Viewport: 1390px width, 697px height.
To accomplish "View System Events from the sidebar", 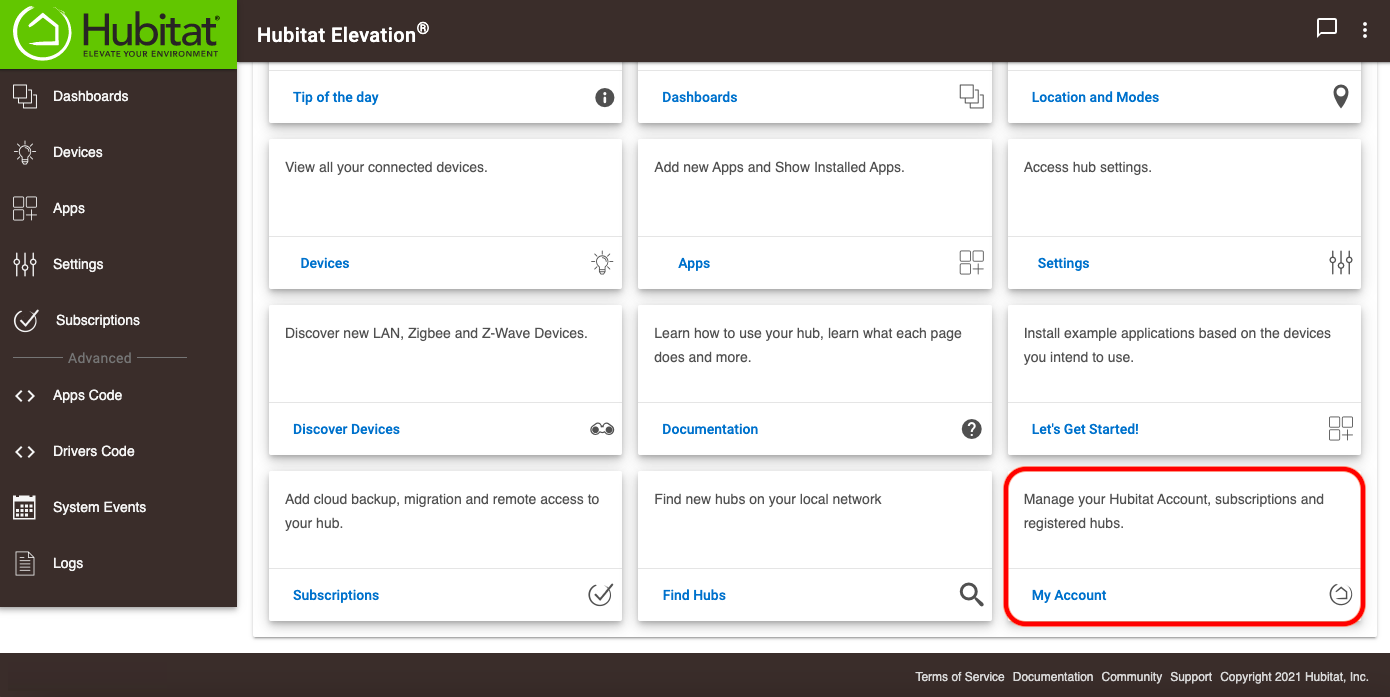I will (x=99, y=507).
